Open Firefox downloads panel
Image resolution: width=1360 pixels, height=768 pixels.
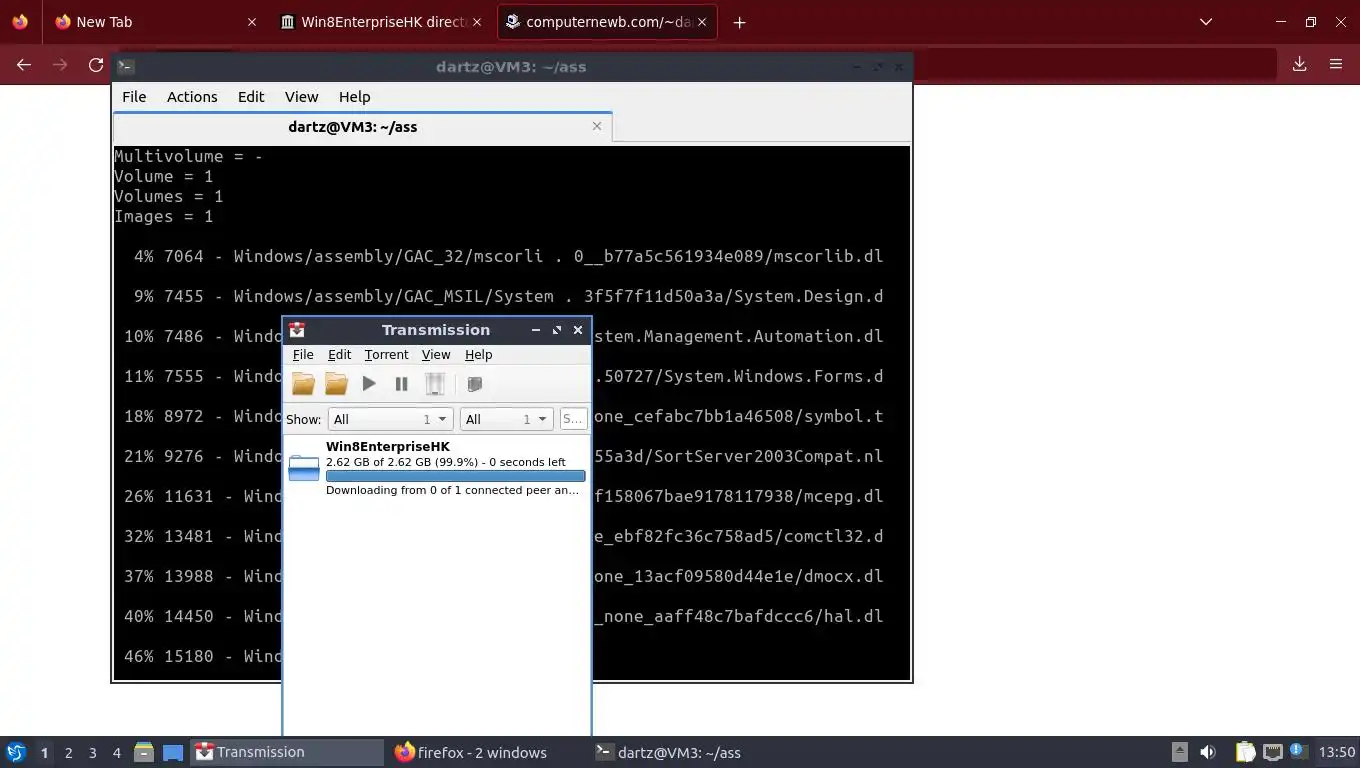pos(1299,64)
